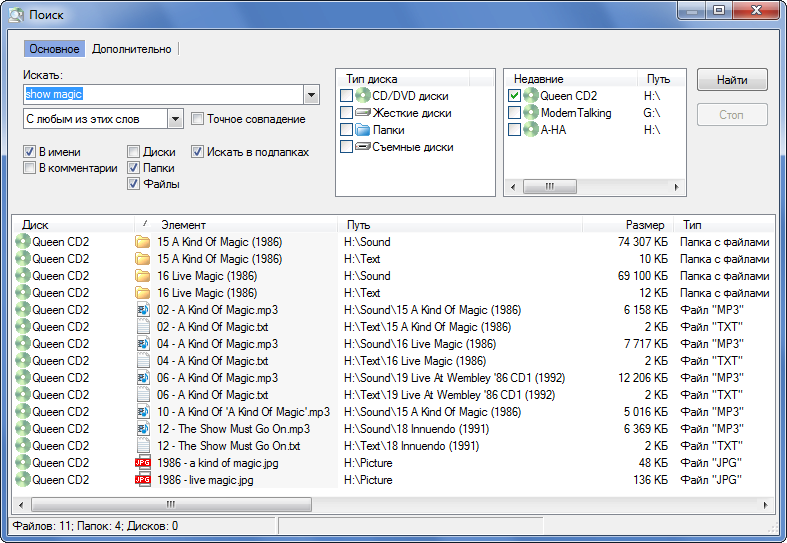Image resolution: width=787 pixels, height=543 pixels.
Task: Click the hard disks drive icon
Action: click(x=363, y=113)
